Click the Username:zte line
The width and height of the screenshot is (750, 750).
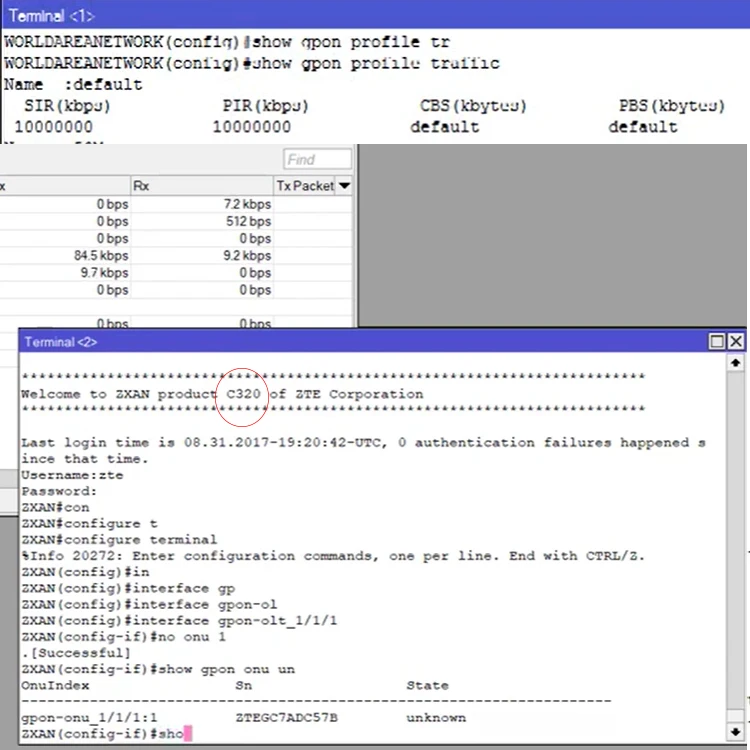coord(72,475)
